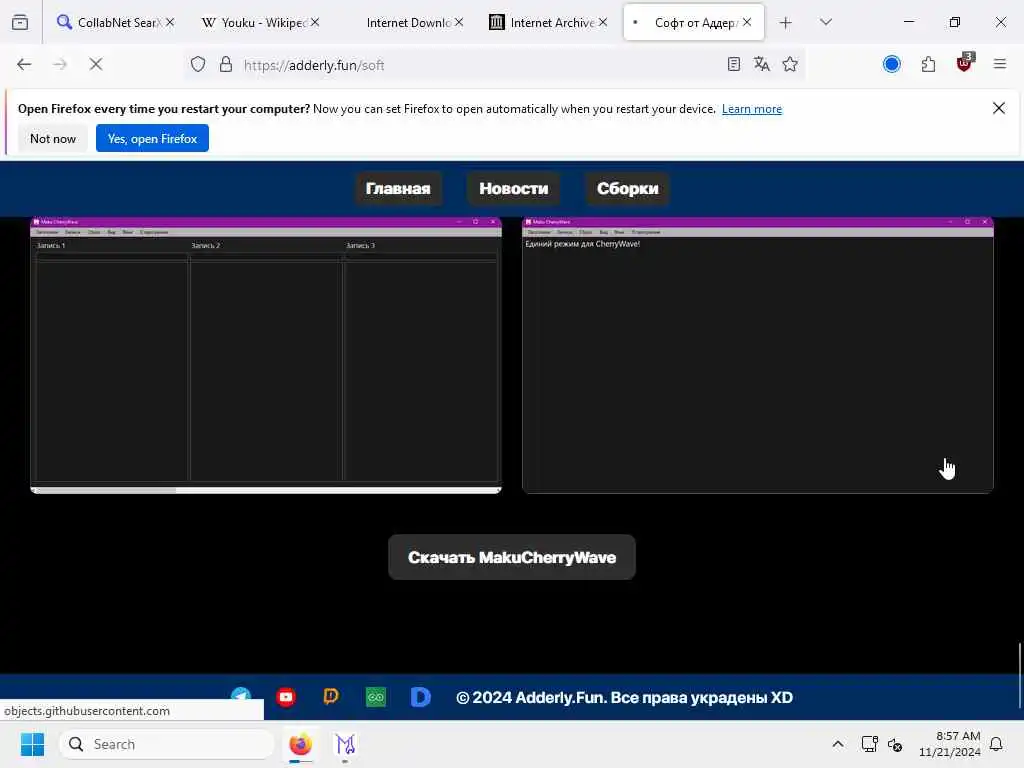
Task: Close the CollabNet Search tab
Action: pos(170,22)
